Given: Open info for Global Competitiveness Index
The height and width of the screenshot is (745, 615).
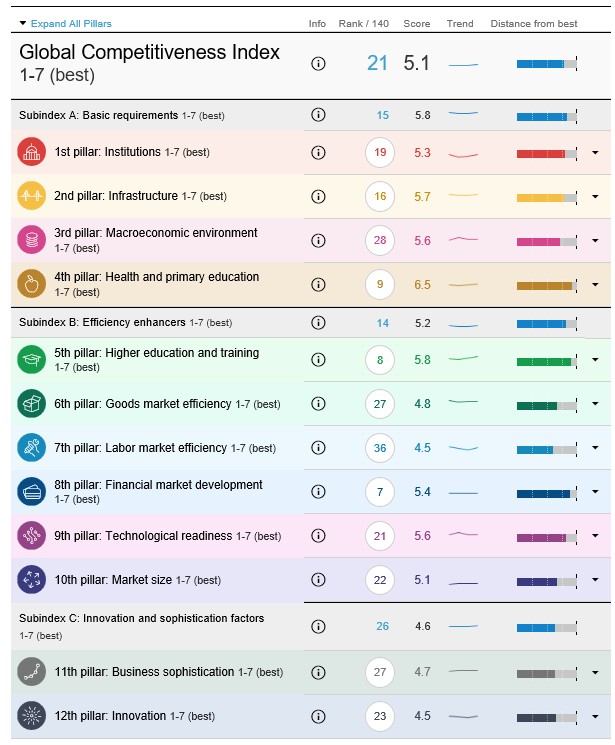Looking at the screenshot, I should point(318,64).
